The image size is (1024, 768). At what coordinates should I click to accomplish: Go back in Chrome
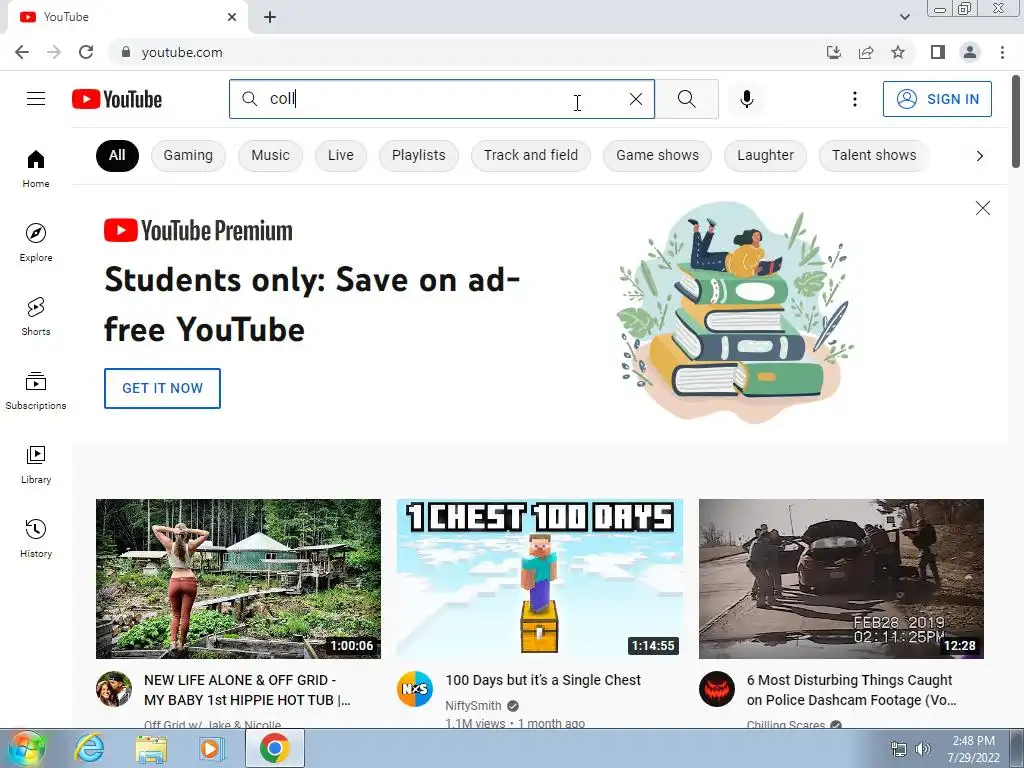22,52
